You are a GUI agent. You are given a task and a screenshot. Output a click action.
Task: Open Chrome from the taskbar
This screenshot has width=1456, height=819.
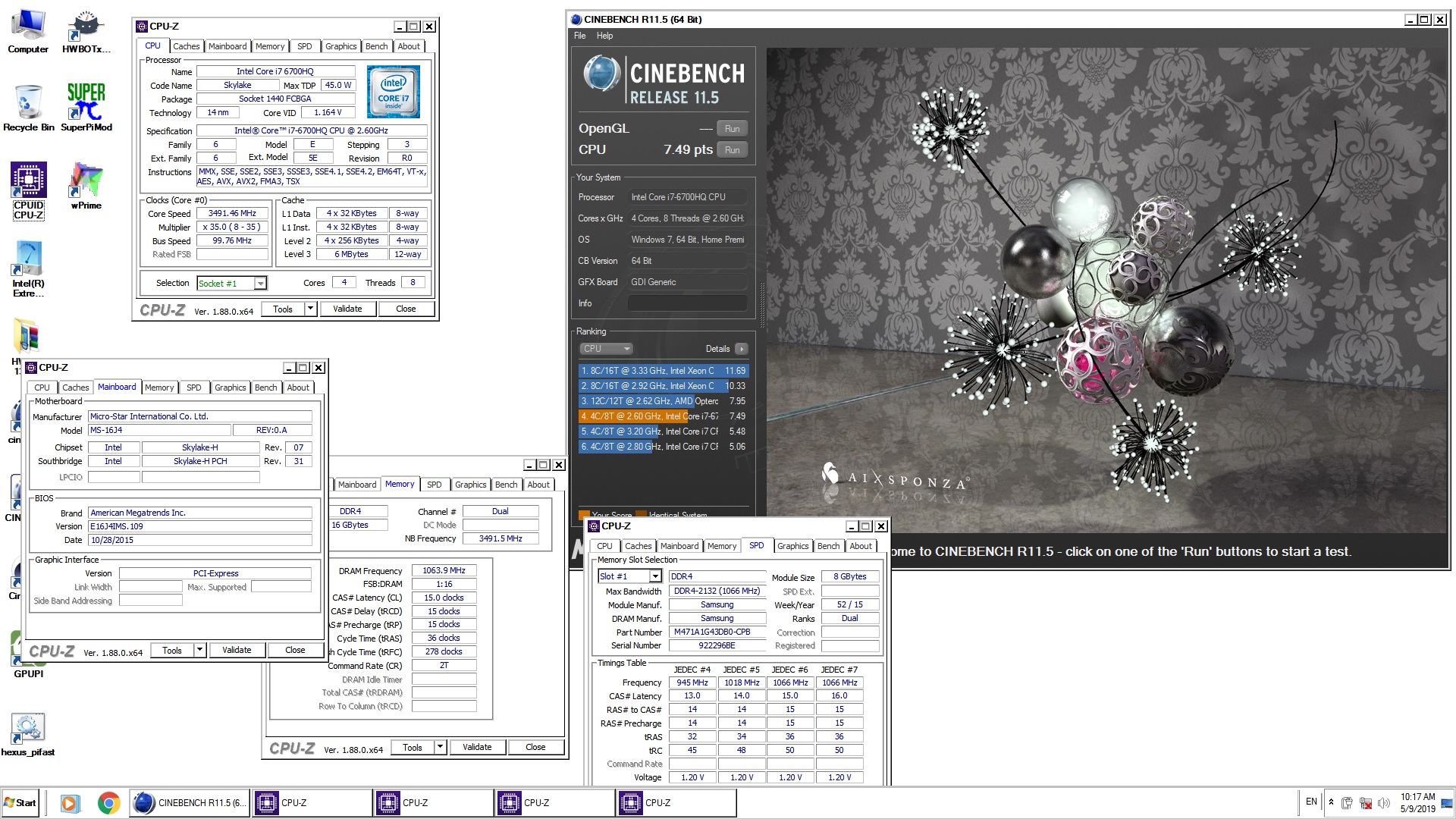108,803
